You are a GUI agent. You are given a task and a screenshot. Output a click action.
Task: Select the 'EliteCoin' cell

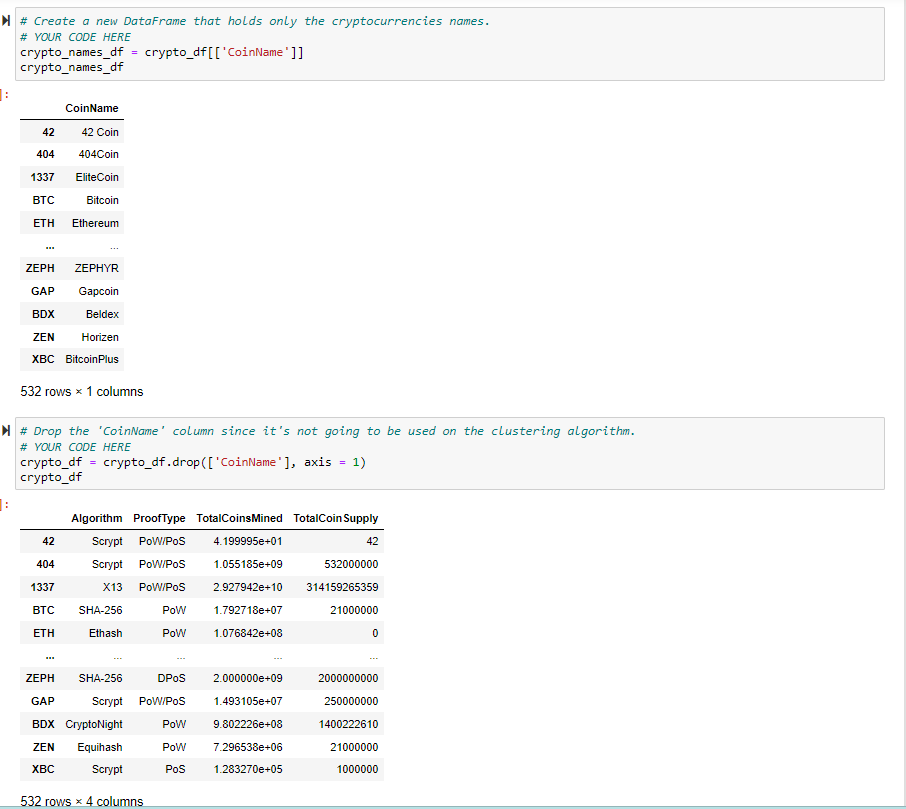pos(97,177)
